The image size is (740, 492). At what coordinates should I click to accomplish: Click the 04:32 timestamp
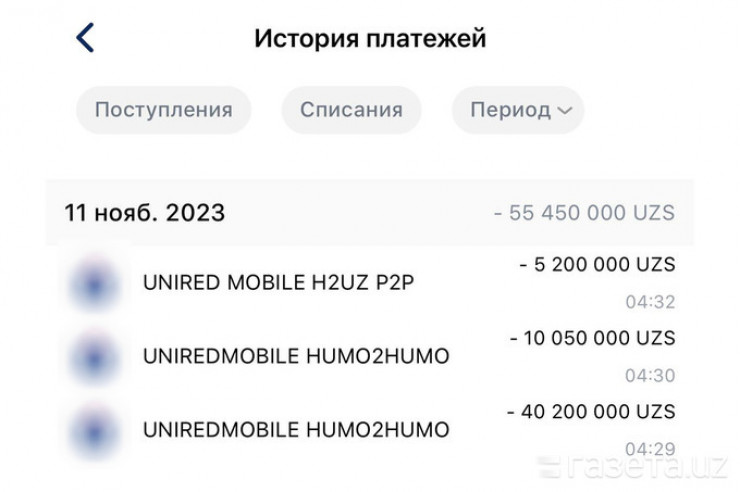tap(650, 302)
